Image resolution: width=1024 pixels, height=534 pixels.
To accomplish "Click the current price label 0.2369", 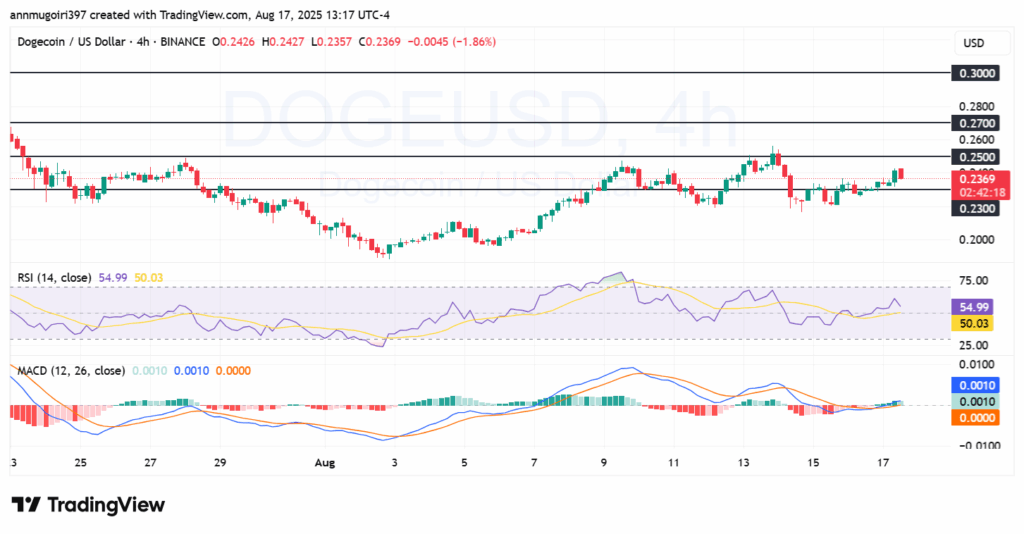I will (x=977, y=179).
